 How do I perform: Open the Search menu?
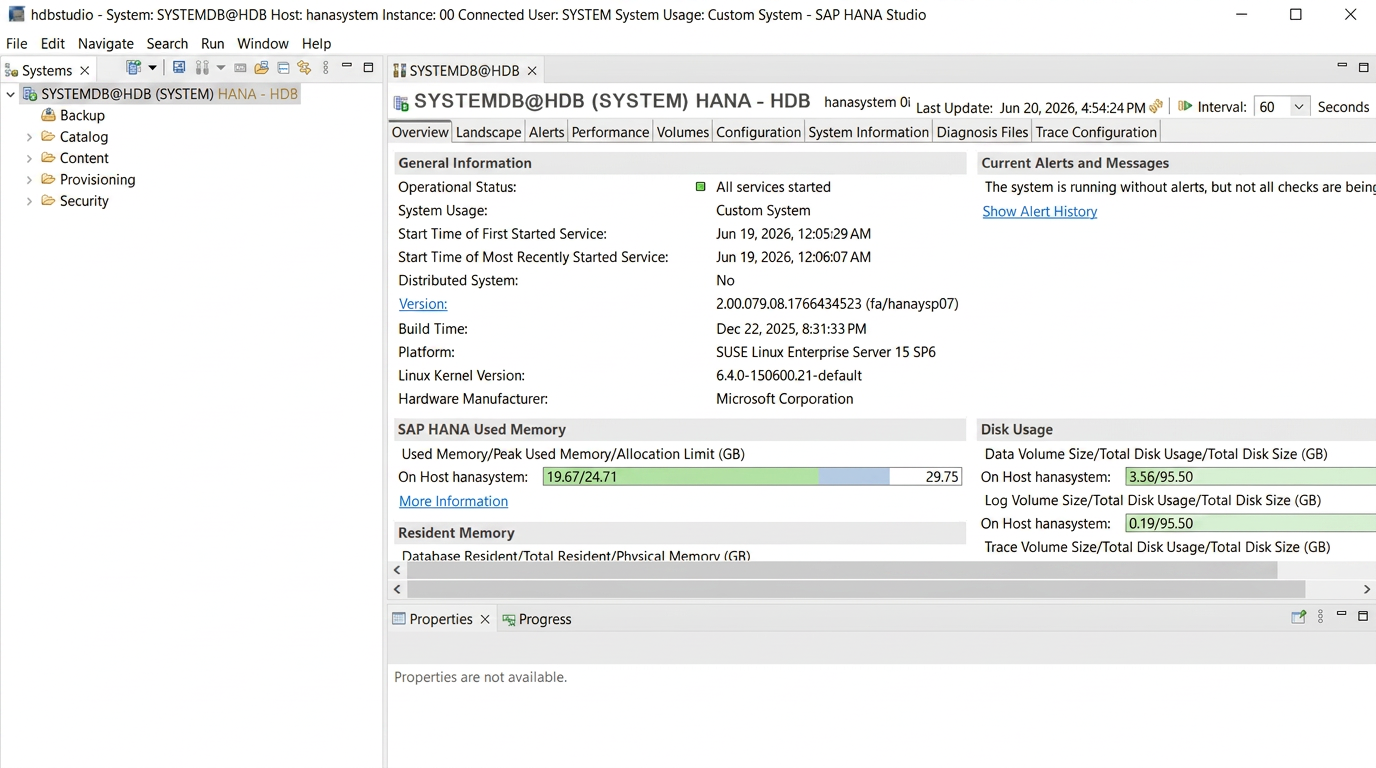167,43
